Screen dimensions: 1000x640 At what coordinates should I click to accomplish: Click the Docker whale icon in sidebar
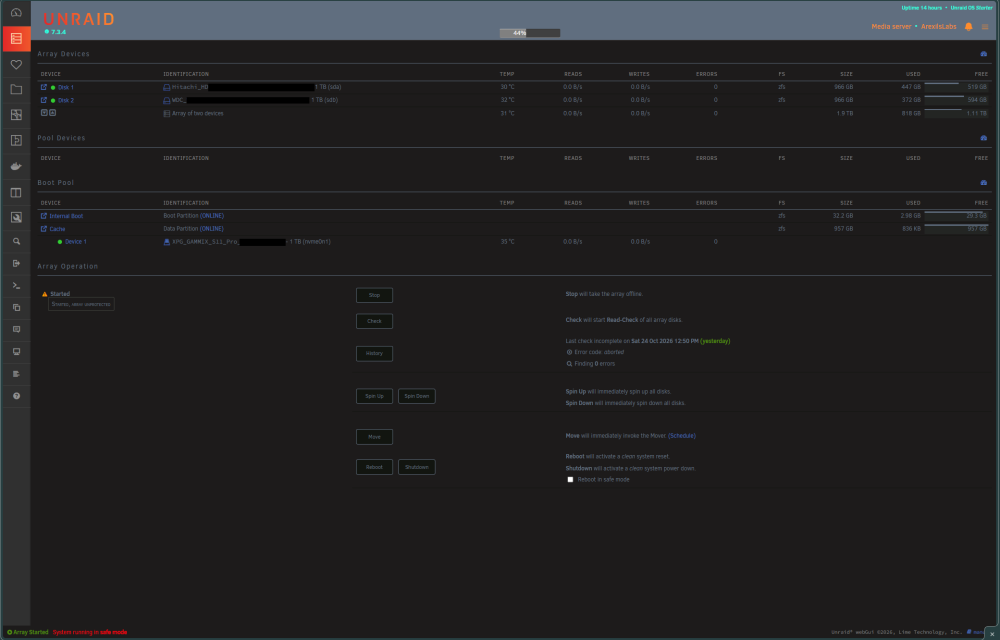pyautogui.click(x=17, y=166)
